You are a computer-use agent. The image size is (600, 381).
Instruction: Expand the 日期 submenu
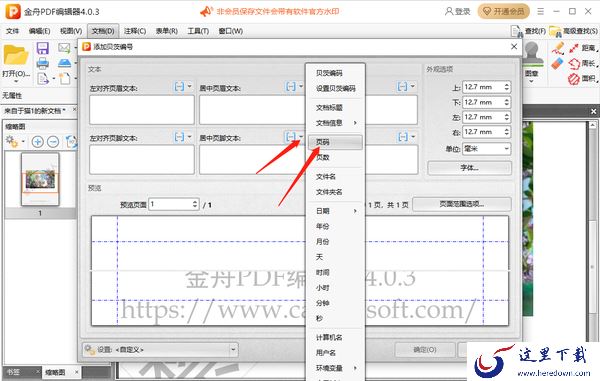(336, 211)
